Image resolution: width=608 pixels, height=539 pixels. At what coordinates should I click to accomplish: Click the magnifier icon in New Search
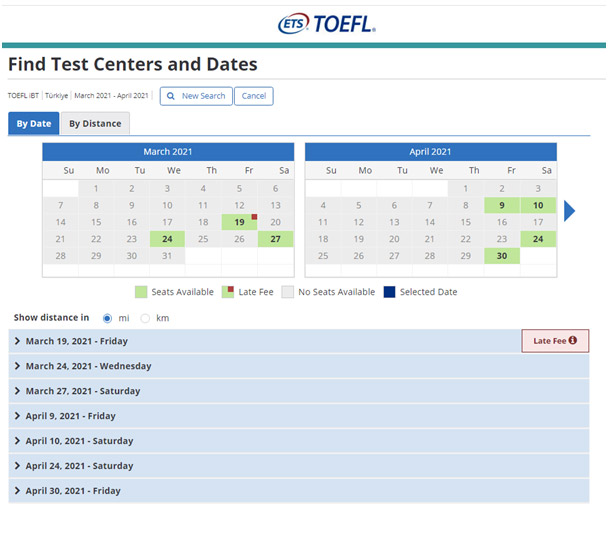(172, 96)
